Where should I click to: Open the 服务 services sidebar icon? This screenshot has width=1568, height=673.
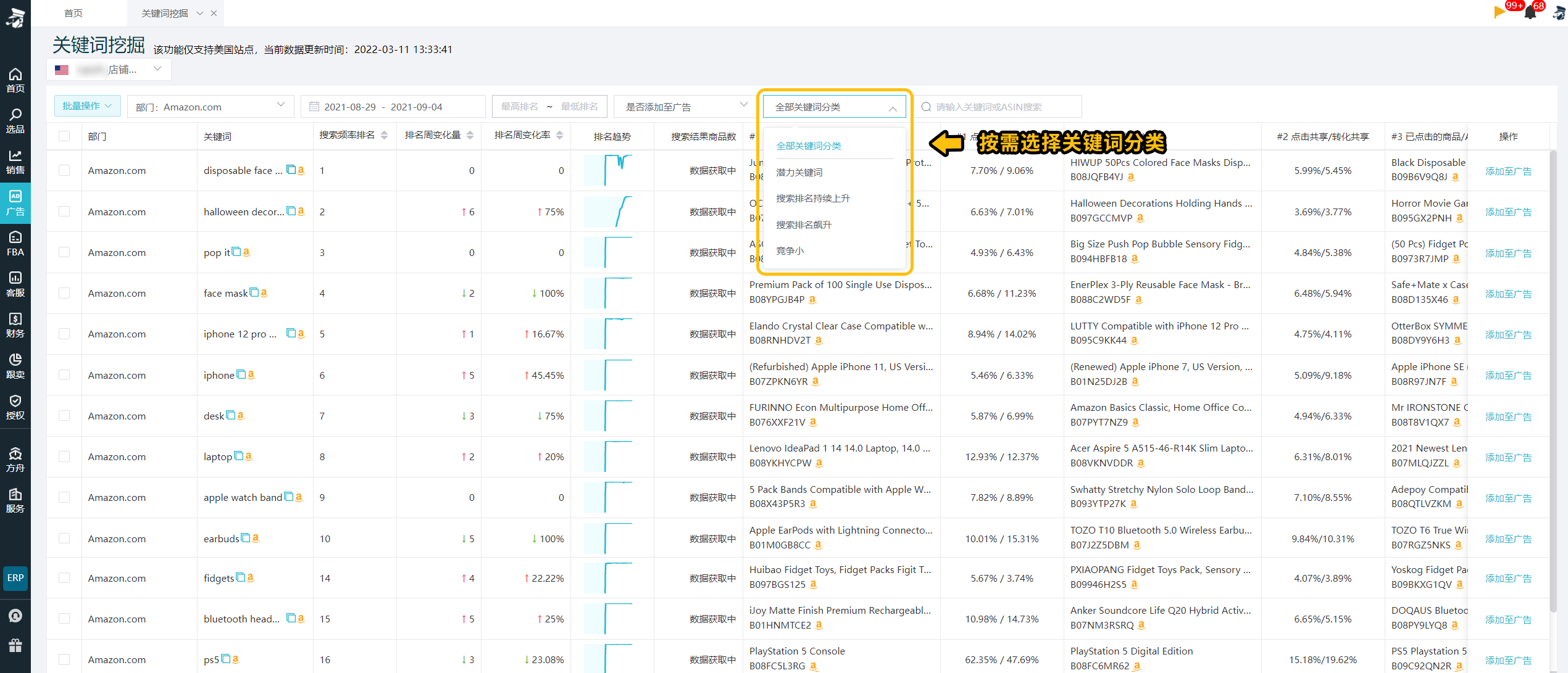click(x=15, y=500)
